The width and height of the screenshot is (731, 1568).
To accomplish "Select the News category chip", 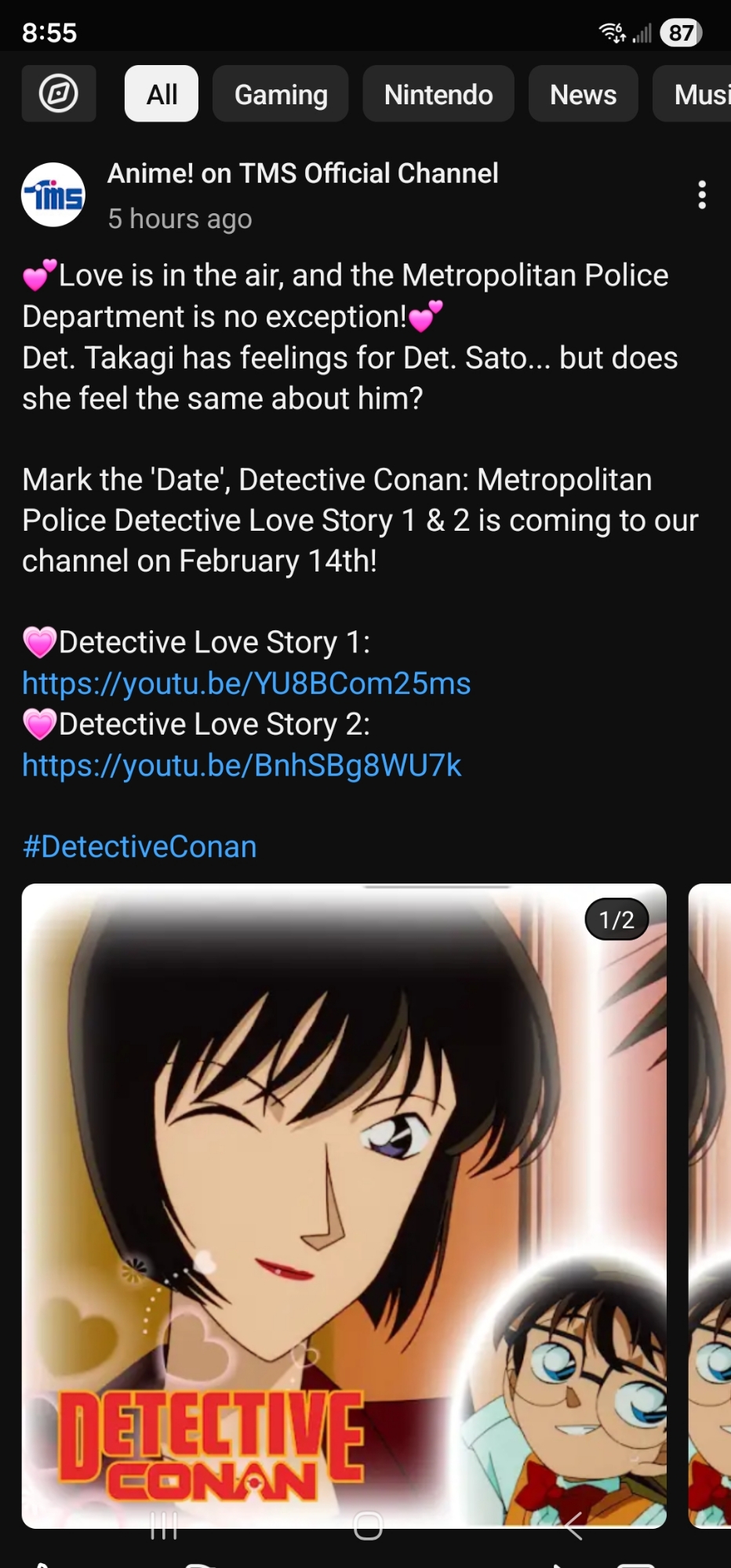I will [584, 94].
